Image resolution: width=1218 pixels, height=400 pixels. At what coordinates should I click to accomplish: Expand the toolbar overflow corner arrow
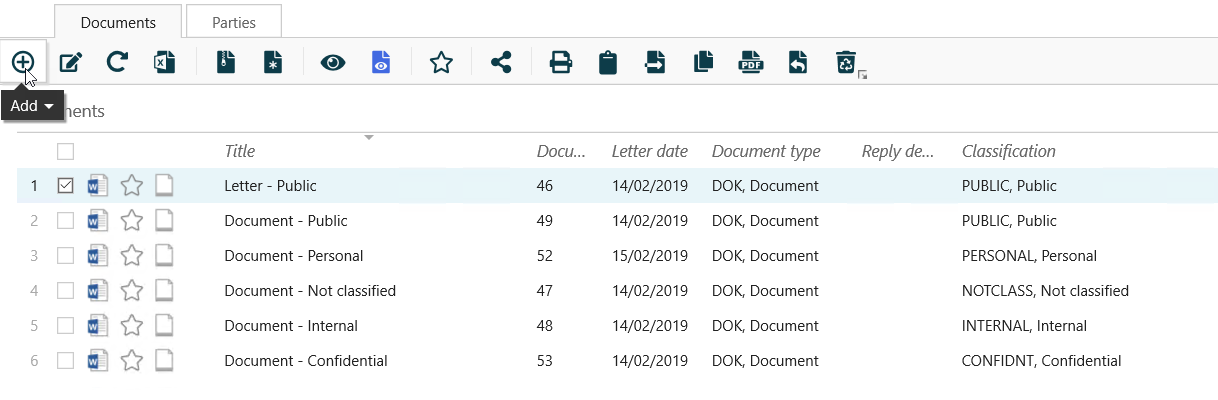pos(863,75)
